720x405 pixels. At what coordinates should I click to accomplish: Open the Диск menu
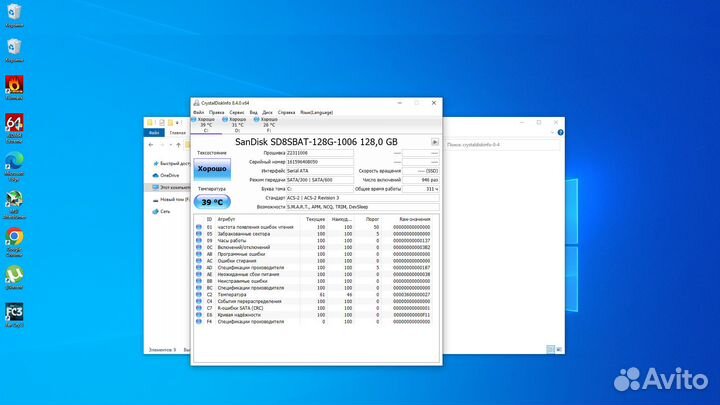point(267,112)
